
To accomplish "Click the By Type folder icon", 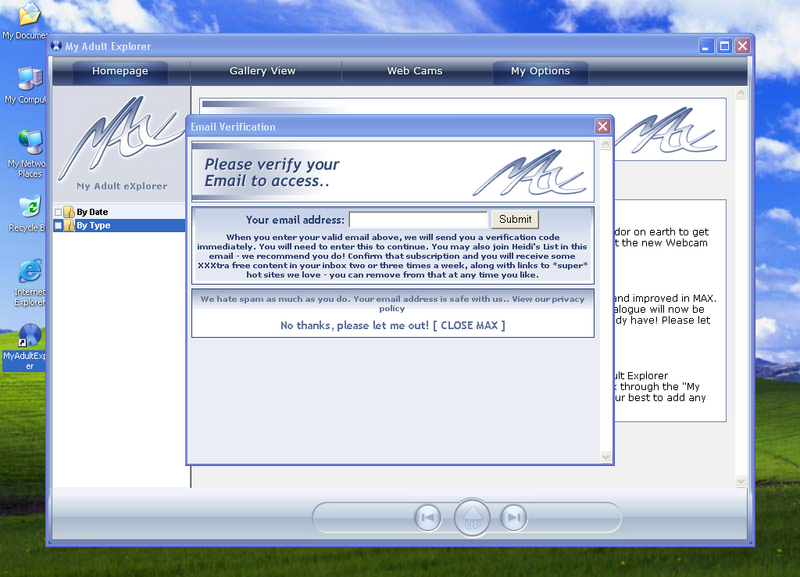I will [x=69, y=225].
